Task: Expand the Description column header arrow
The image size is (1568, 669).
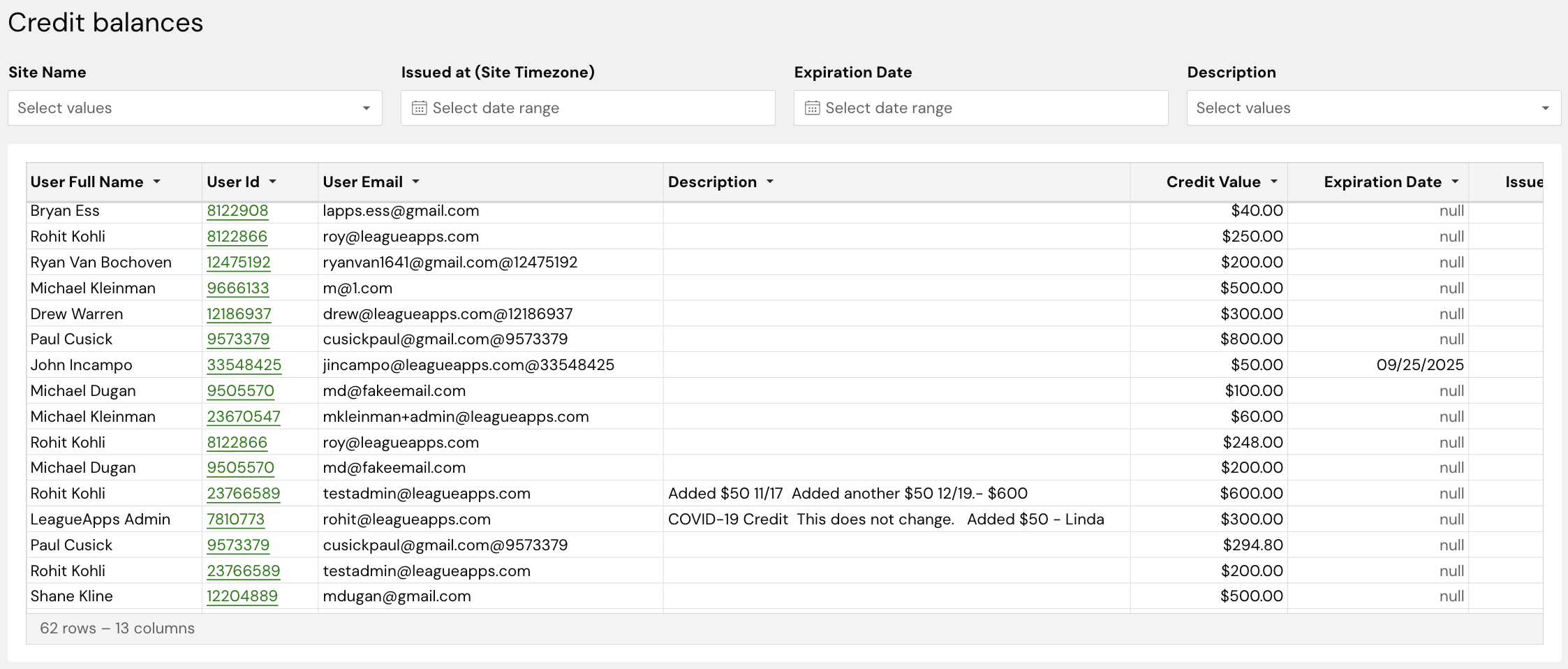Action: click(x=770, y=182)
